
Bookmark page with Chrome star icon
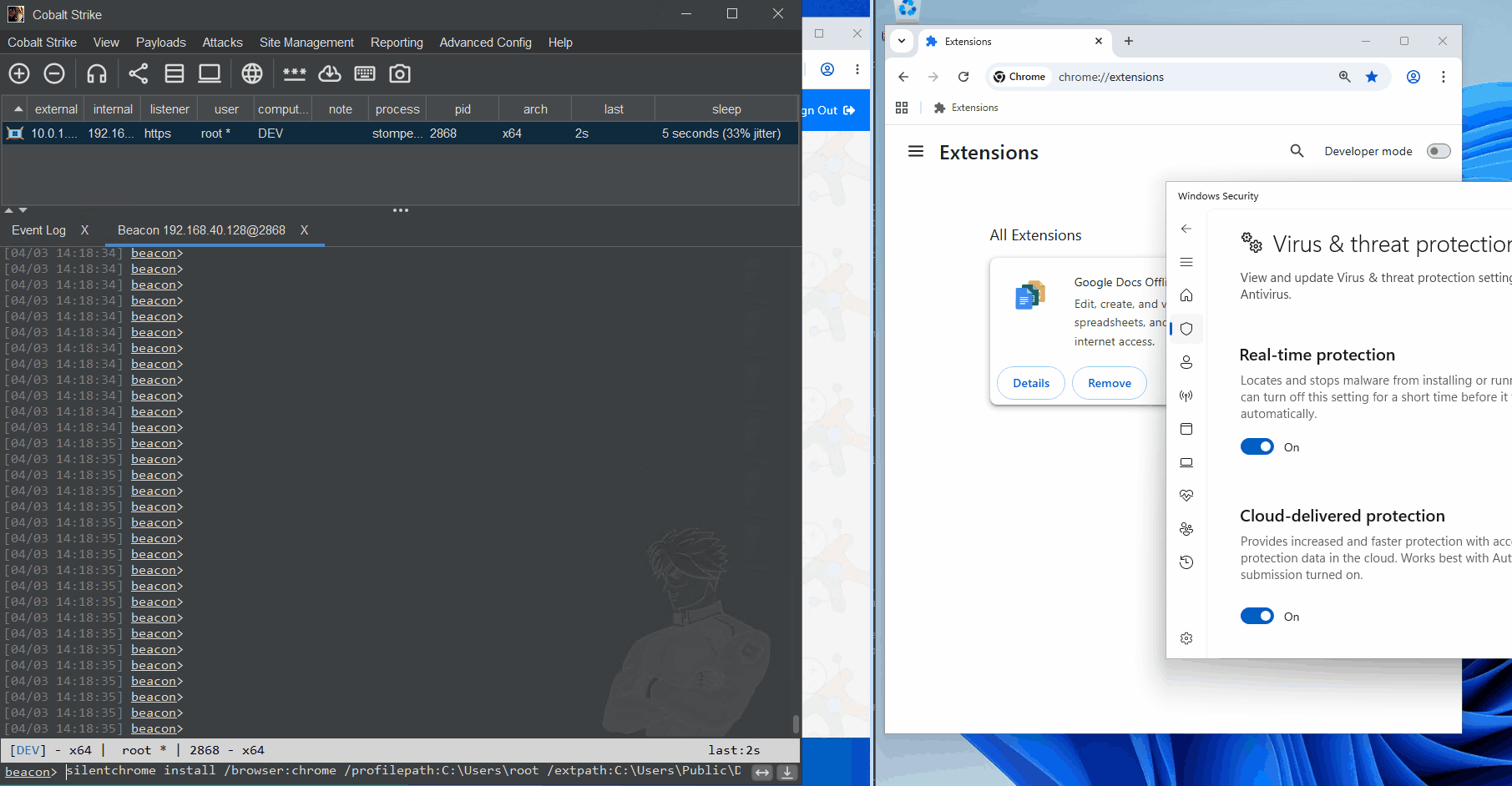pos(1372,77)
